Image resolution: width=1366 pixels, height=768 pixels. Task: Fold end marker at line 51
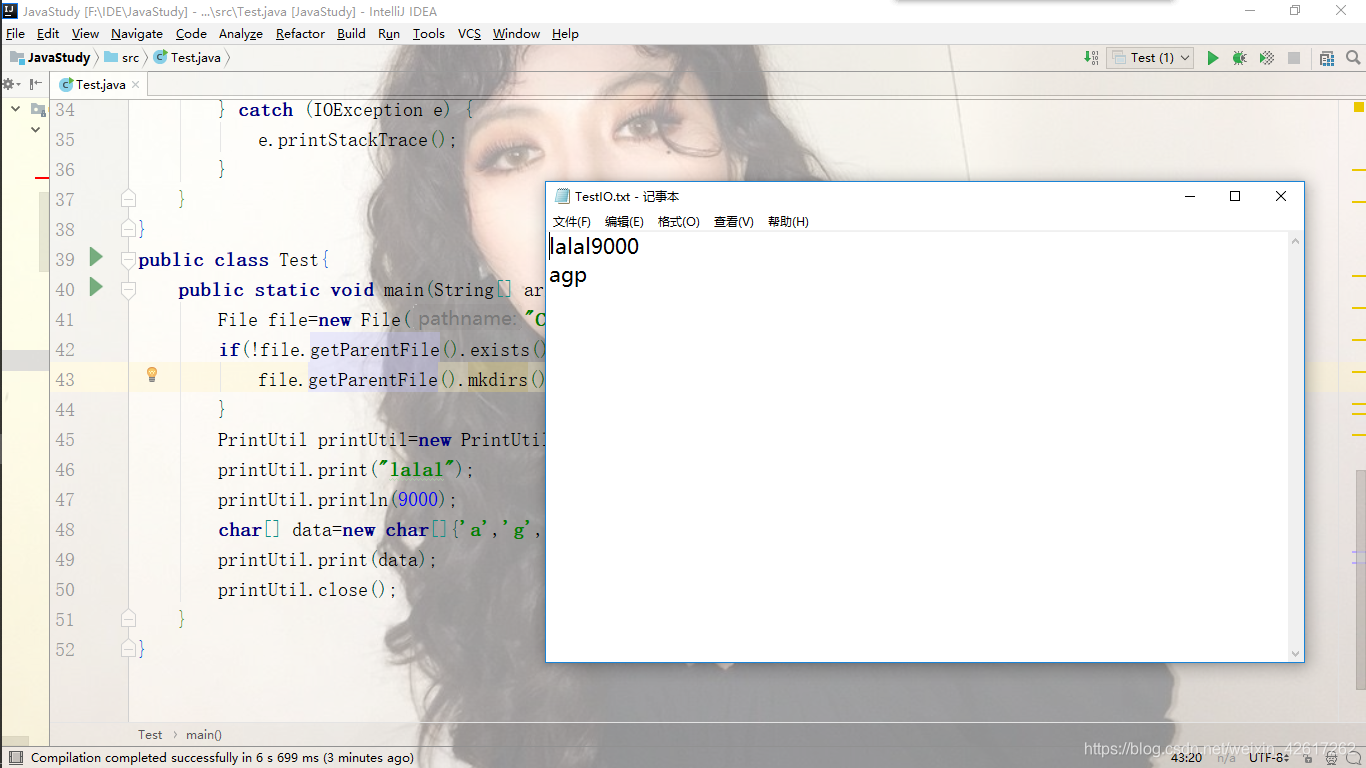(128, 619)
